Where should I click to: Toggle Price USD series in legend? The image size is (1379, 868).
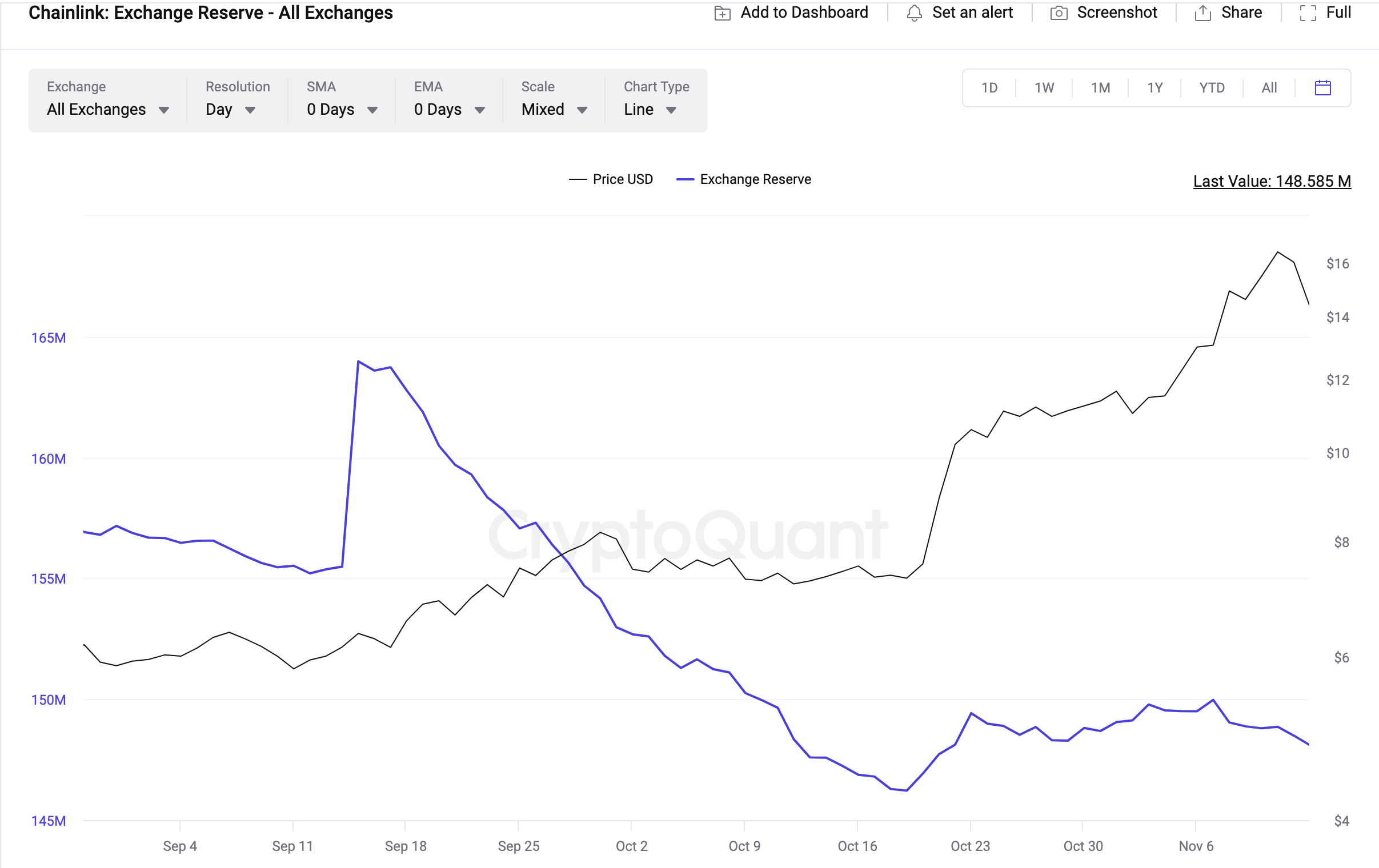(622, 179)
